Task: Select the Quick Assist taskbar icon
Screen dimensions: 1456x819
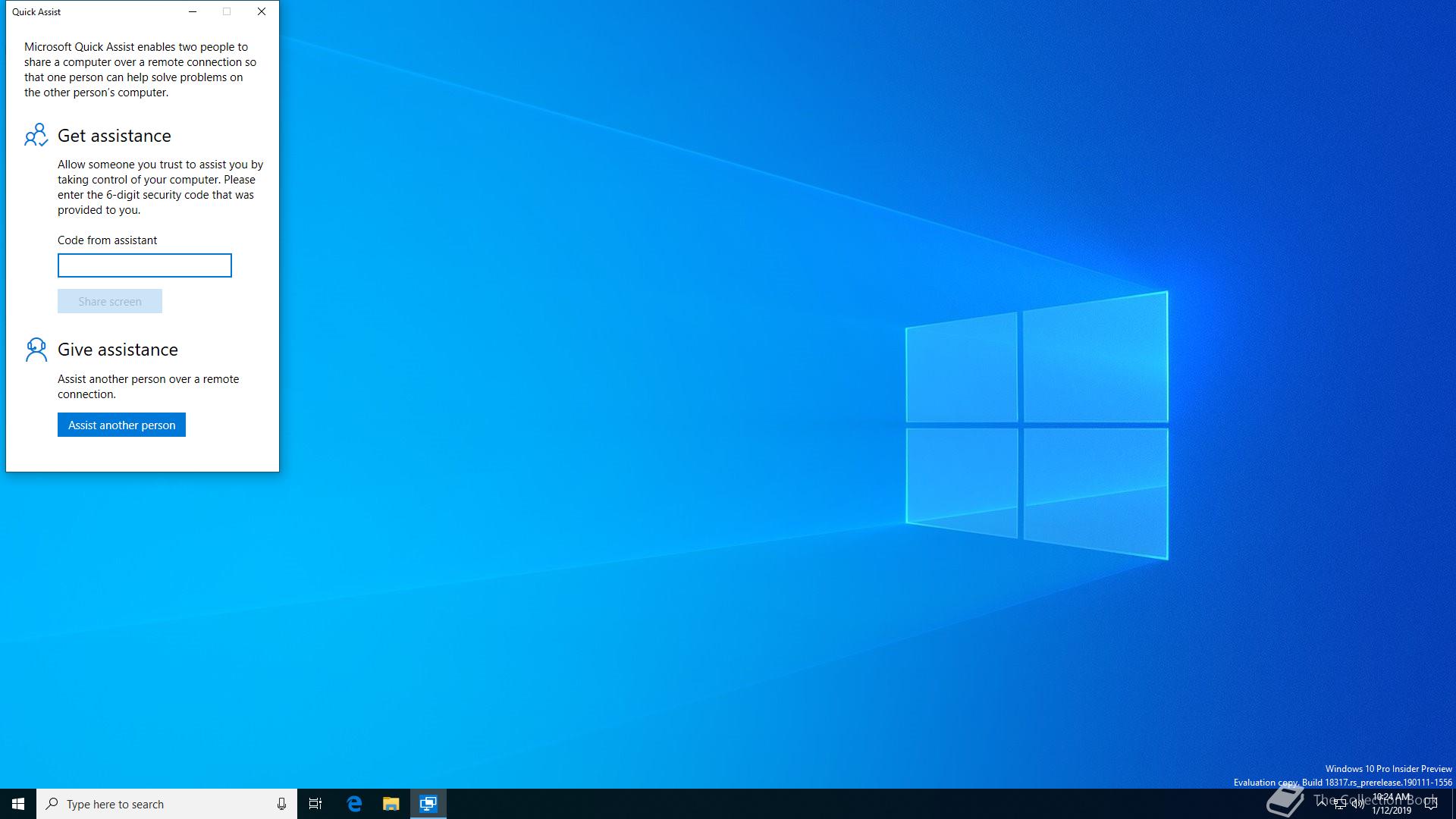Action: pos(428,804)
